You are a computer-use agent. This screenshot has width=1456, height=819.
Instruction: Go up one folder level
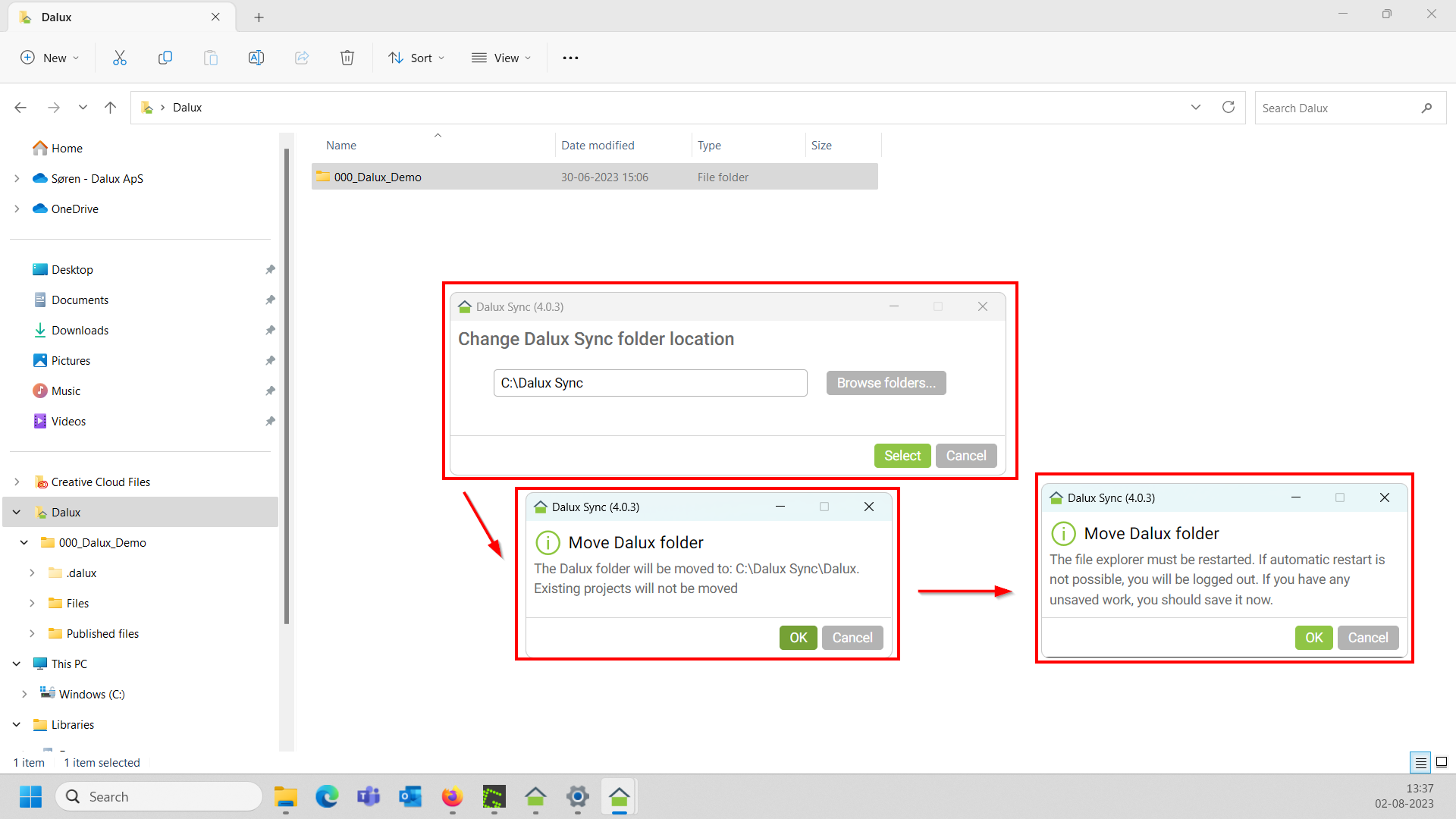coord(110,108)
